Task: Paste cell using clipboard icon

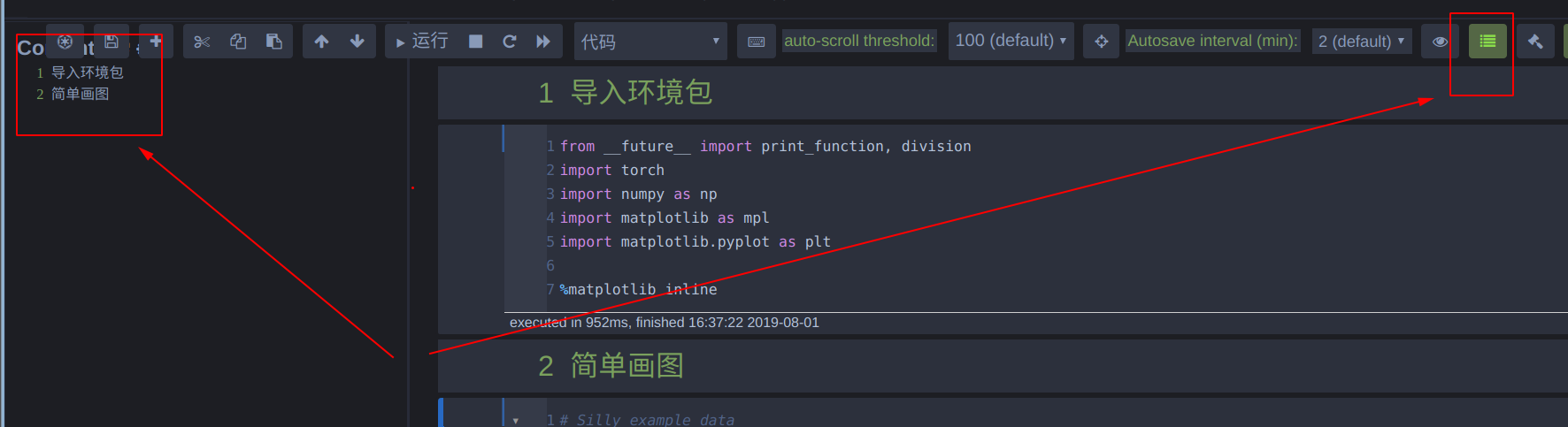Action: [274, 42]
